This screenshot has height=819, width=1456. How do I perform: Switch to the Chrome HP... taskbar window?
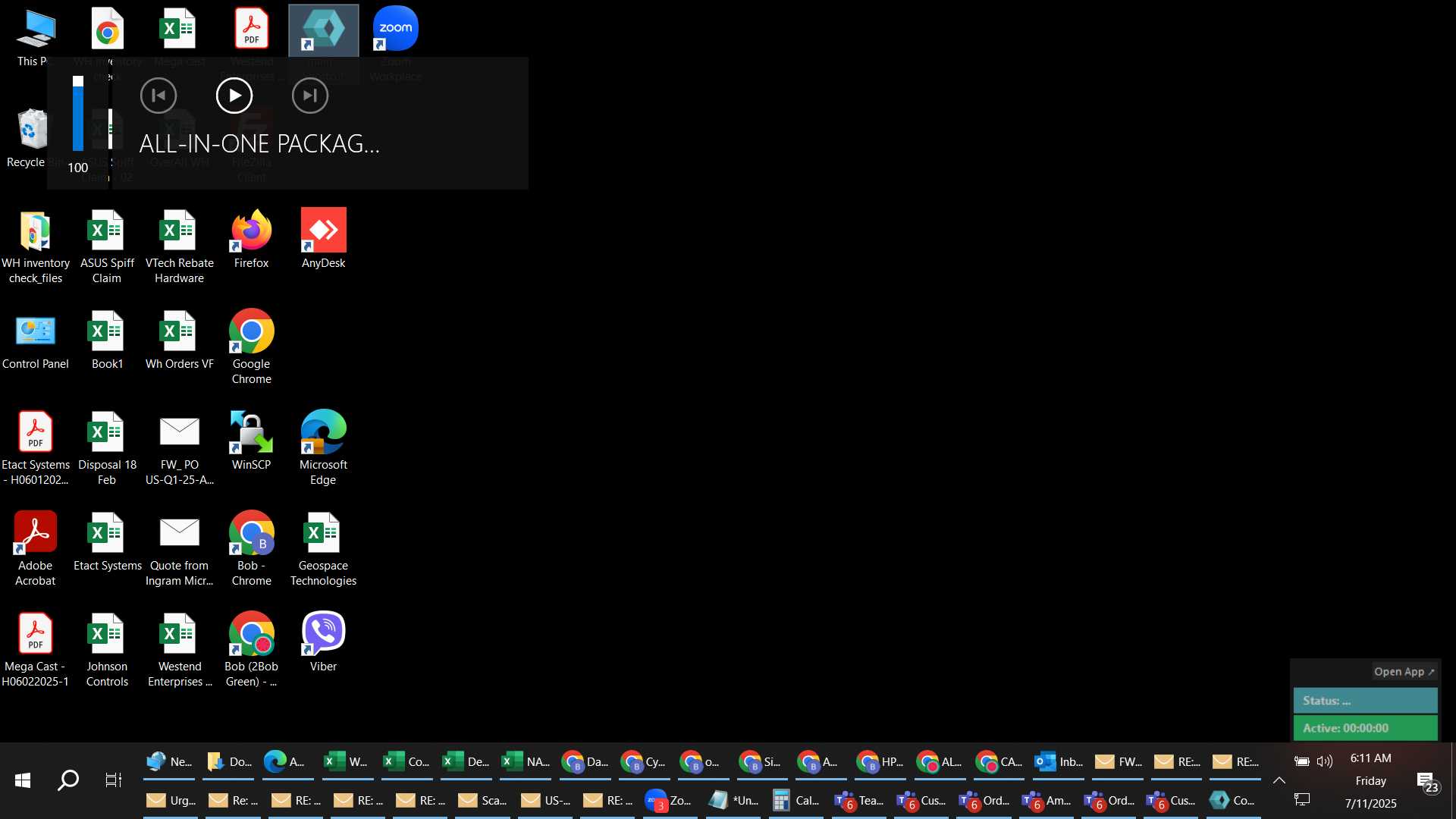(880, 761)
